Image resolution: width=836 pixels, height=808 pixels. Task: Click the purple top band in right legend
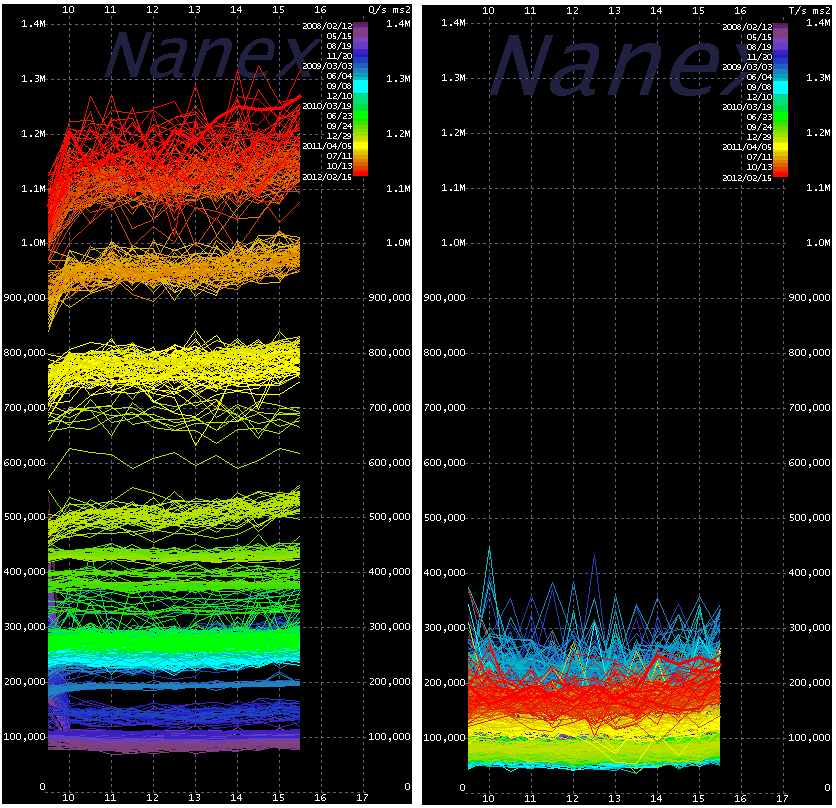point(781,30)
